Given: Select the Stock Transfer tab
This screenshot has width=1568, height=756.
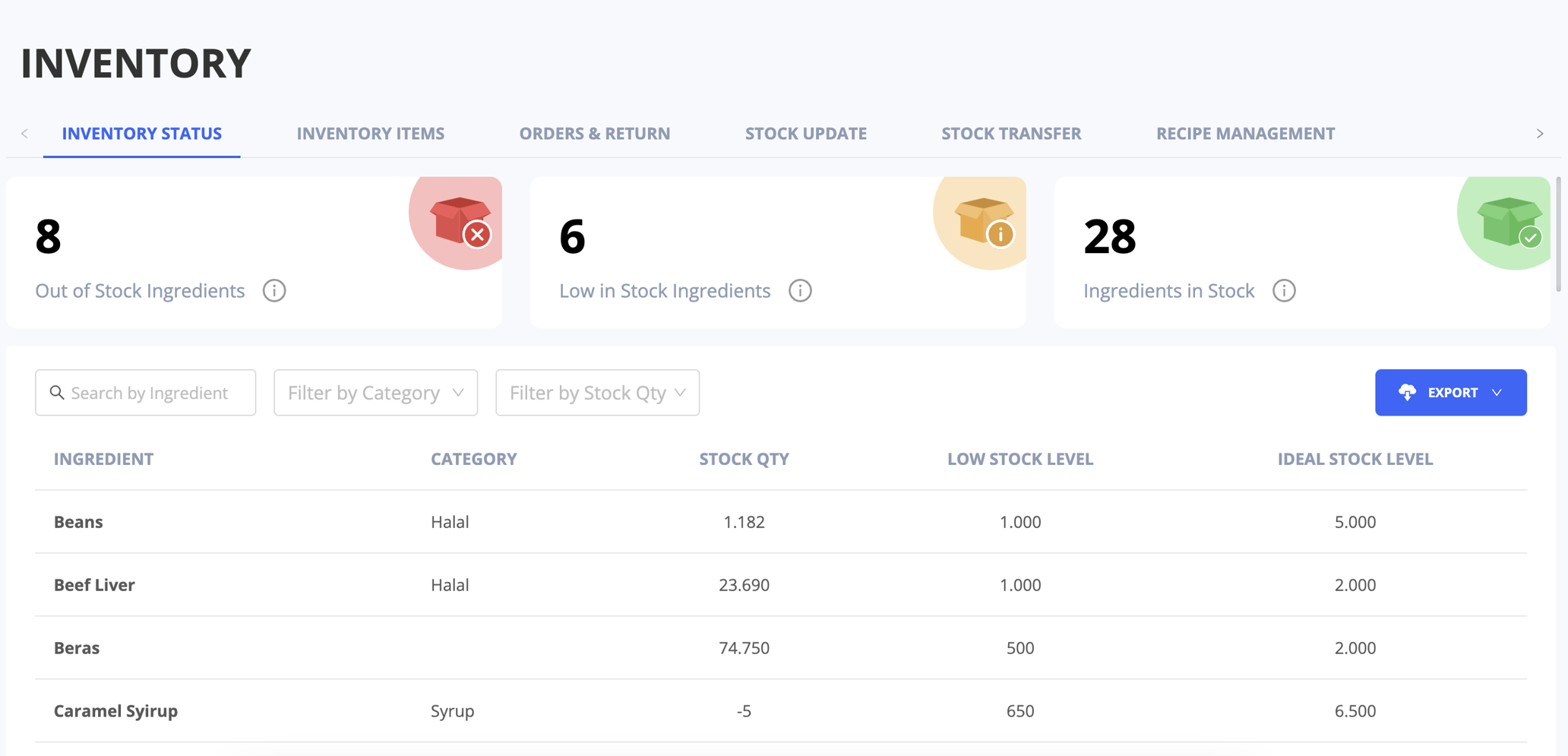Looking at the screenshot, I should click(x=1011, y=133).
